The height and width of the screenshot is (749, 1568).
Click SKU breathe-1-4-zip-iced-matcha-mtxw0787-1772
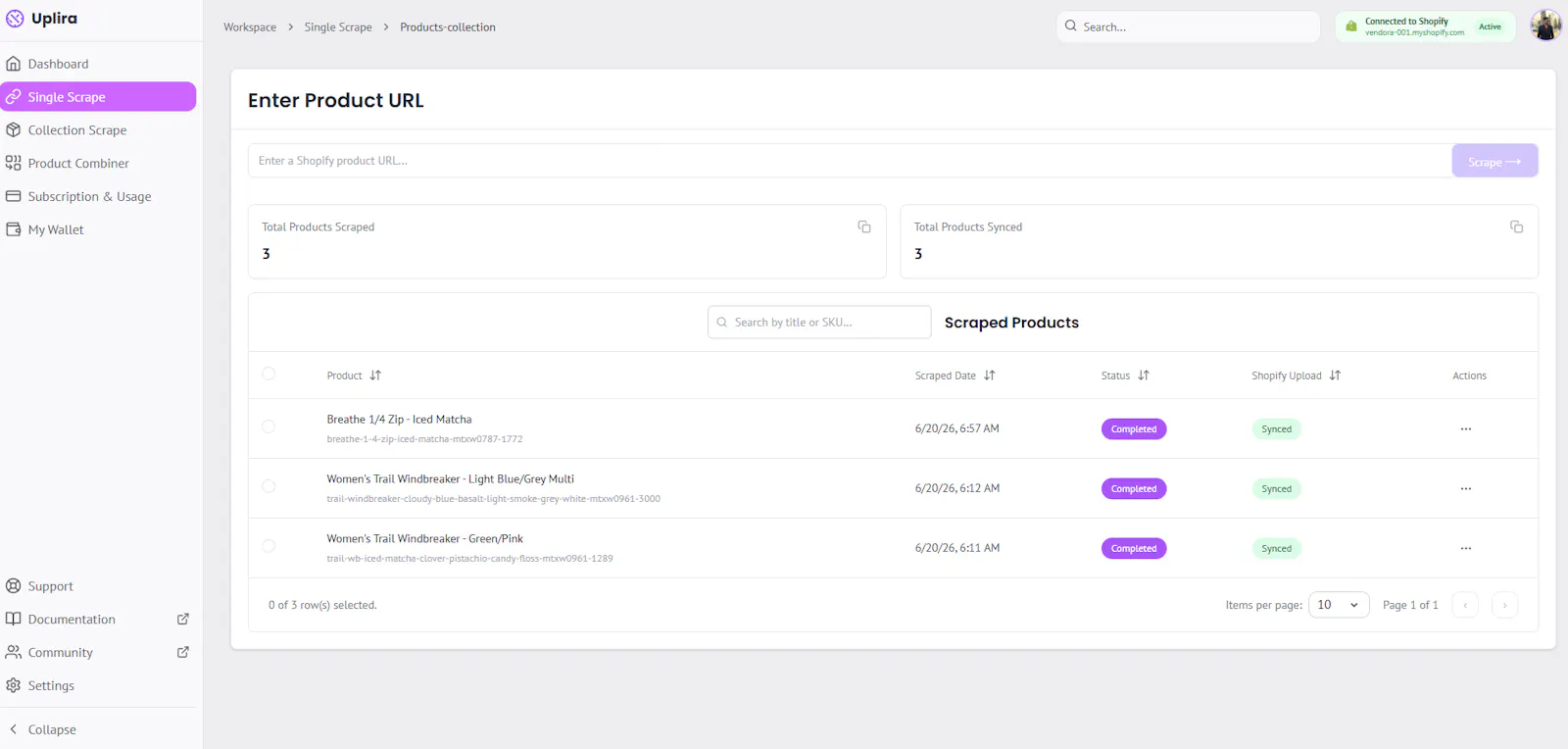[424, 439]
